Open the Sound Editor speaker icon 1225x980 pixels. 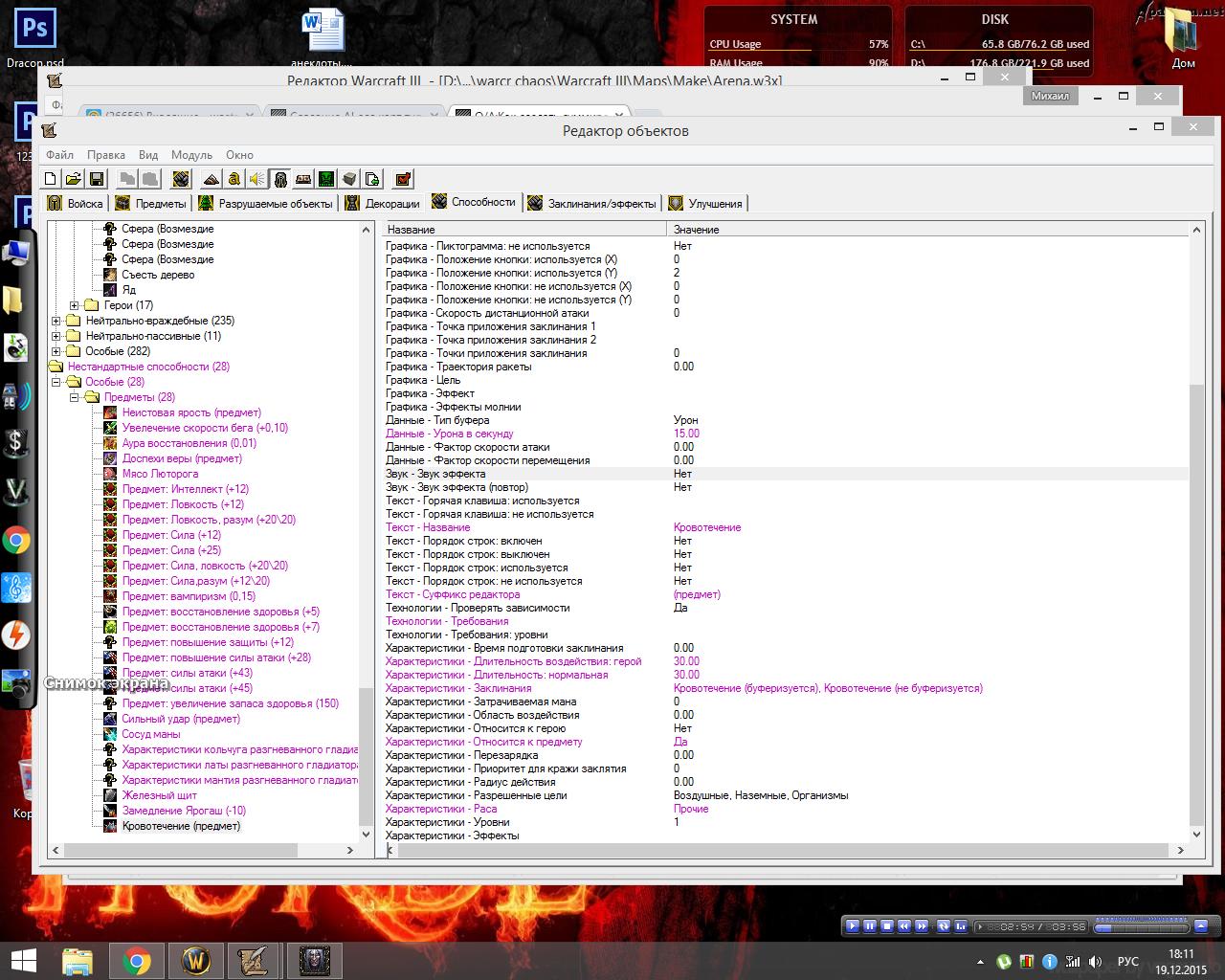coord(257,179)
